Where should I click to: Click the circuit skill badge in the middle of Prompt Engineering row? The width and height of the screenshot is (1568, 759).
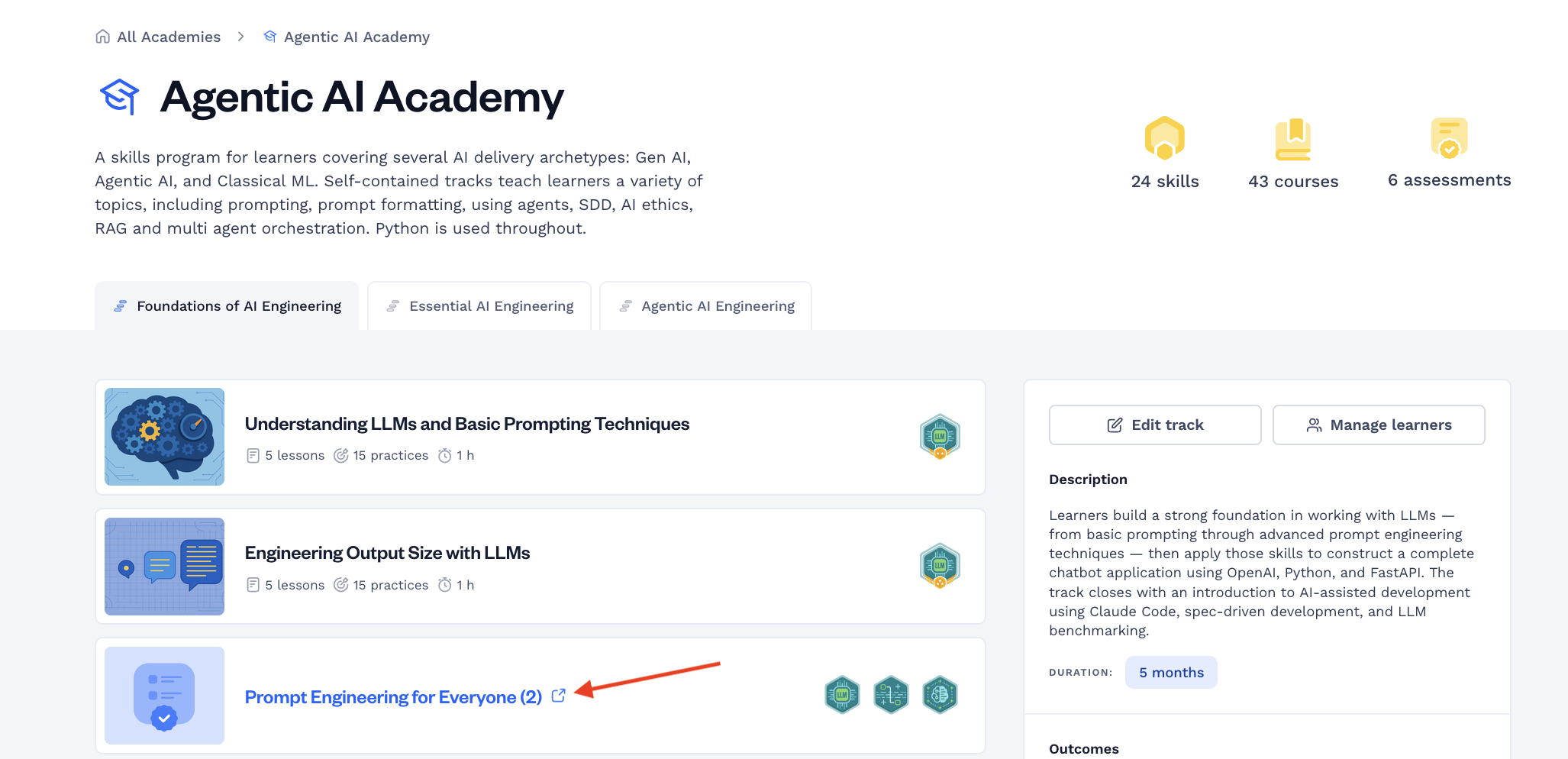point(891,695)
